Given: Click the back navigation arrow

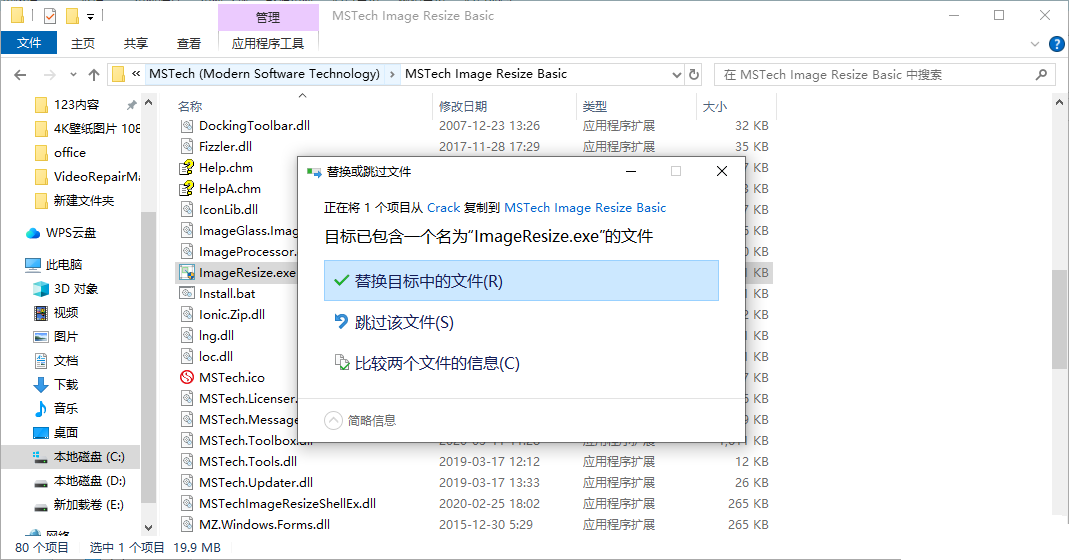Looking at the screenshot, I should point(19,75).
